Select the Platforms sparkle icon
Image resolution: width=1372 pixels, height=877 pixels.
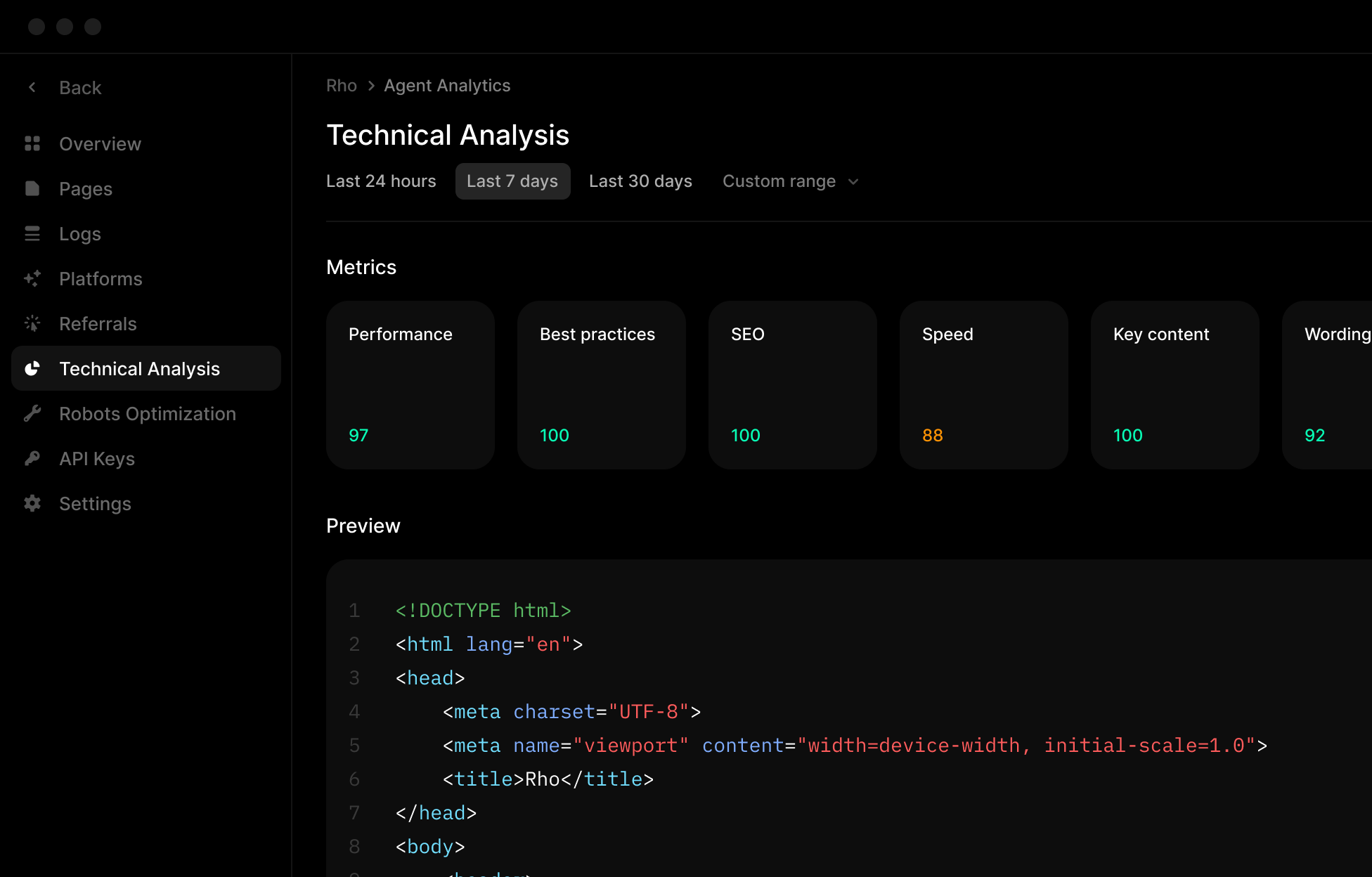(32, 278)
